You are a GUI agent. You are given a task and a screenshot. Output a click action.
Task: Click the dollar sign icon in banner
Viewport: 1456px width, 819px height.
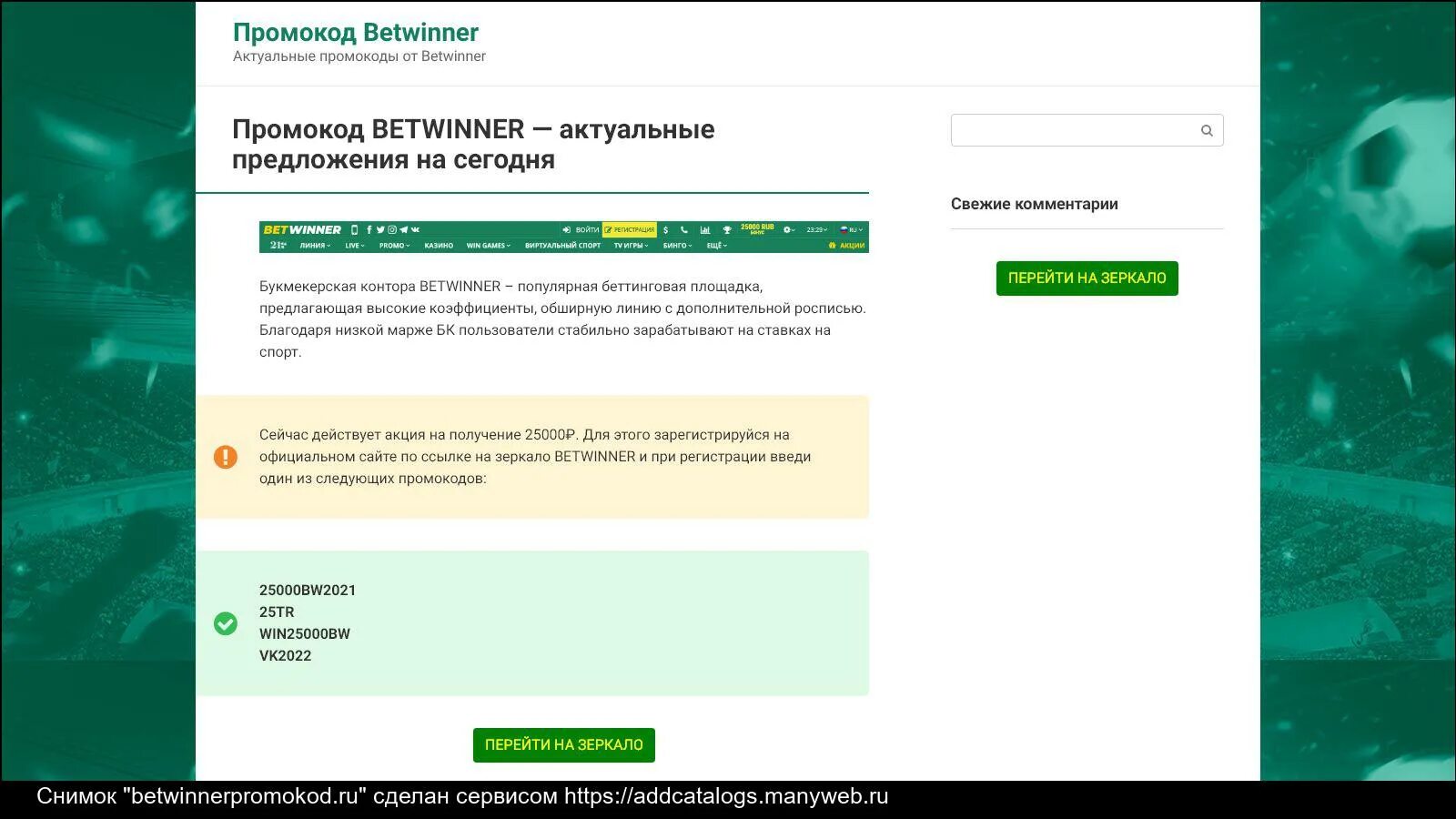coord(665,230)
